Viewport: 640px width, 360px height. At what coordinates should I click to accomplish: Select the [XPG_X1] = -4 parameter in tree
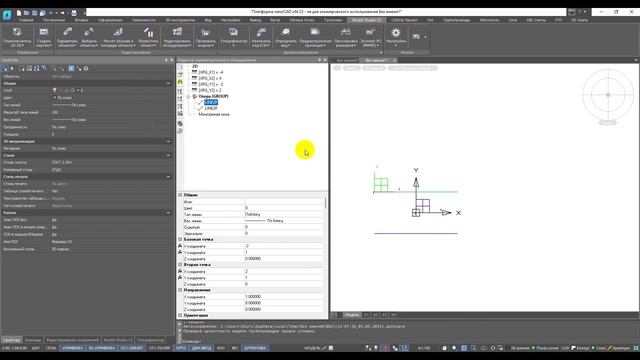(210, 72)
